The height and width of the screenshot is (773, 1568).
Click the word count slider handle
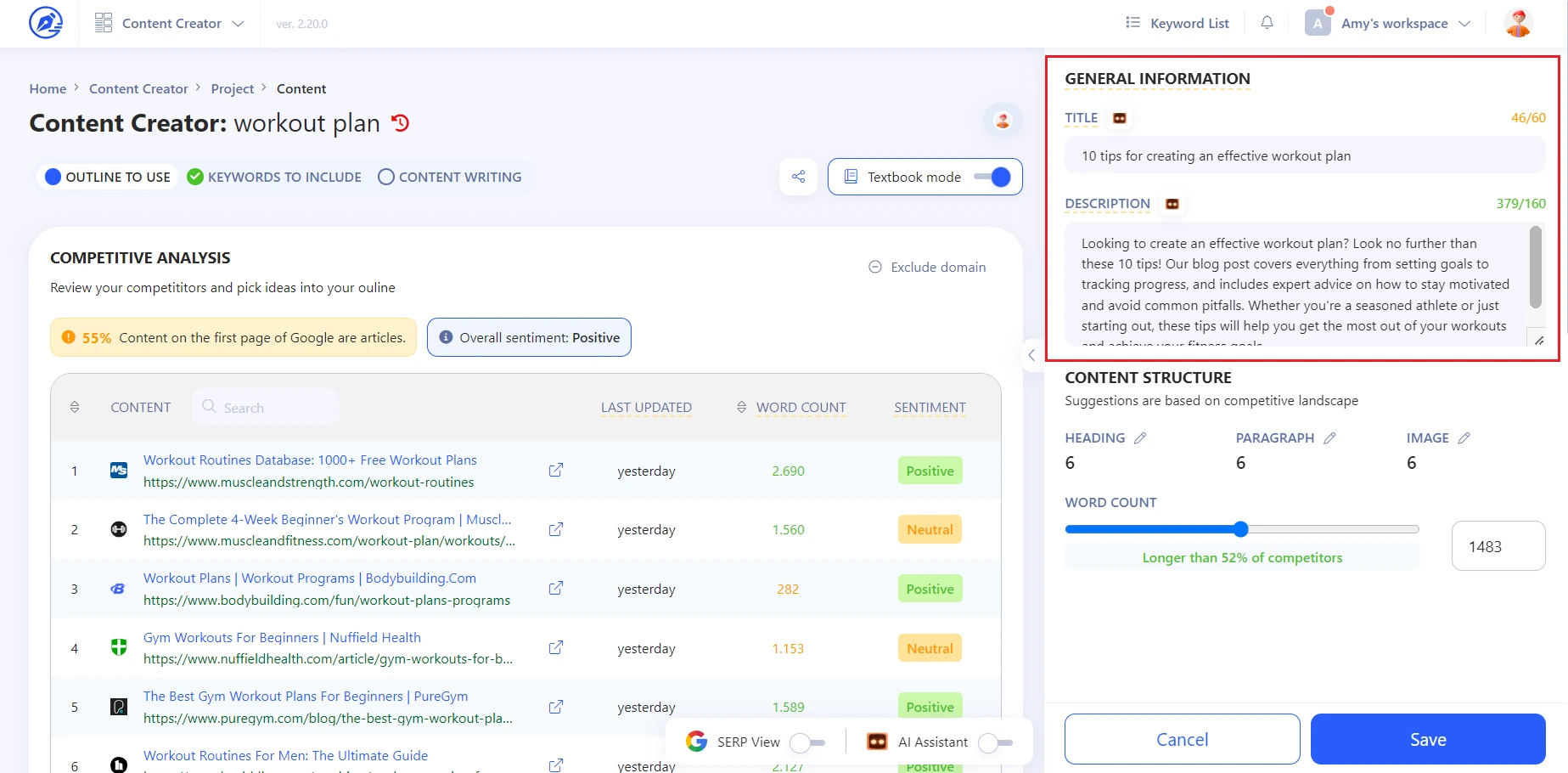tap(1240, 529)
